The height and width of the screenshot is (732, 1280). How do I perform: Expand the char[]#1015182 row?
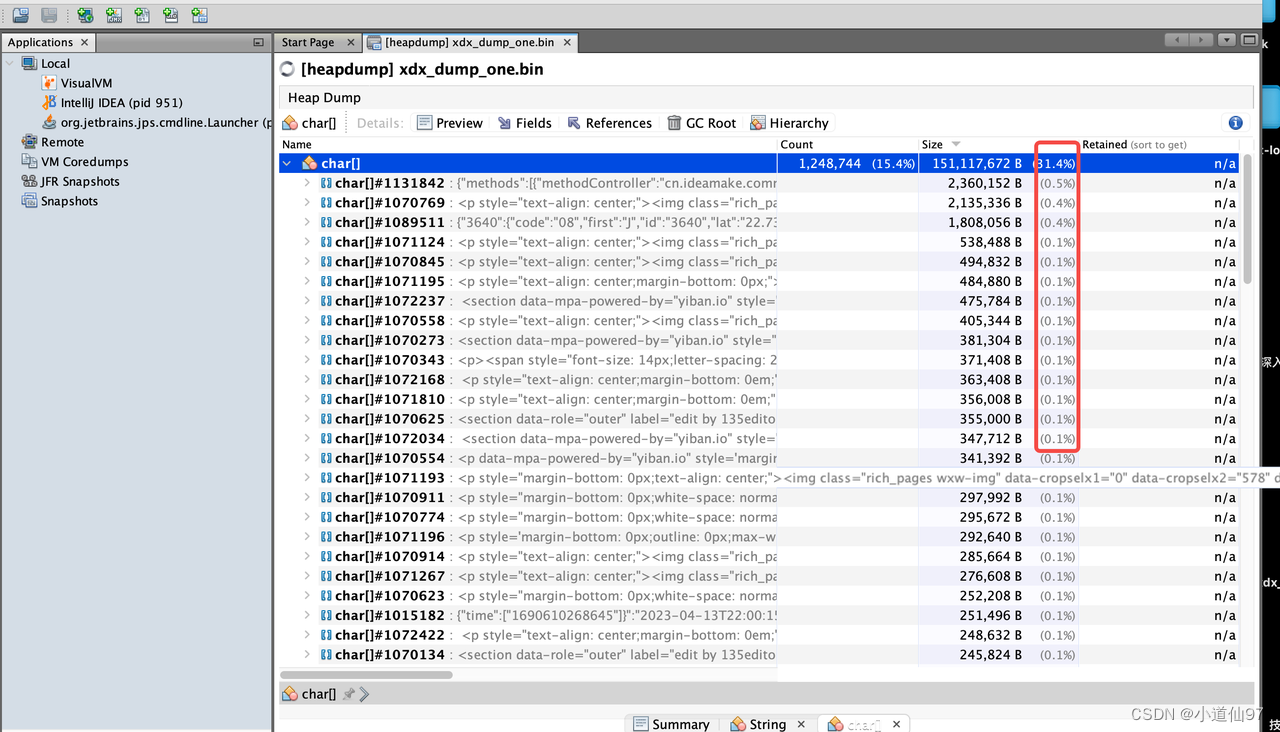point(307,615)
